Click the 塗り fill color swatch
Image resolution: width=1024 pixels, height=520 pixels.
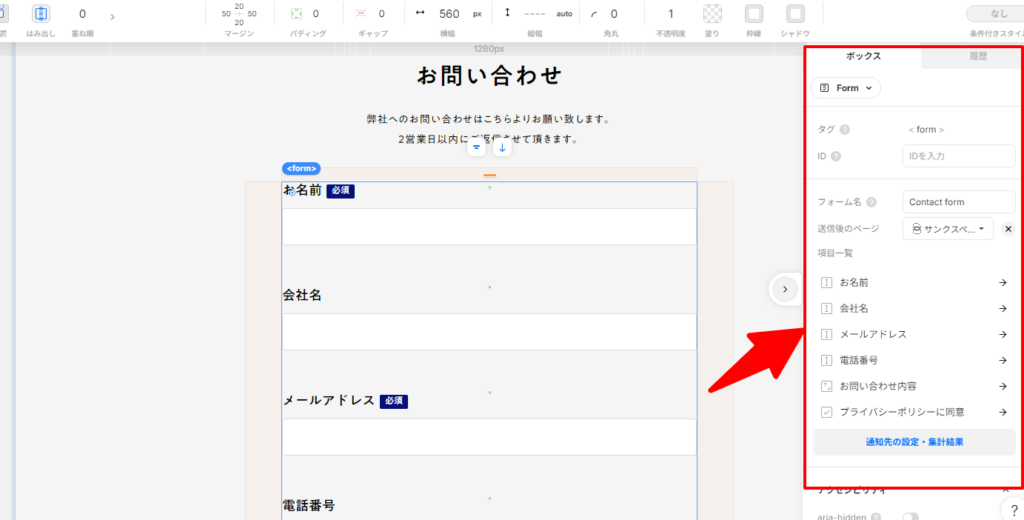pyautogui.click(x=712, y=14)
